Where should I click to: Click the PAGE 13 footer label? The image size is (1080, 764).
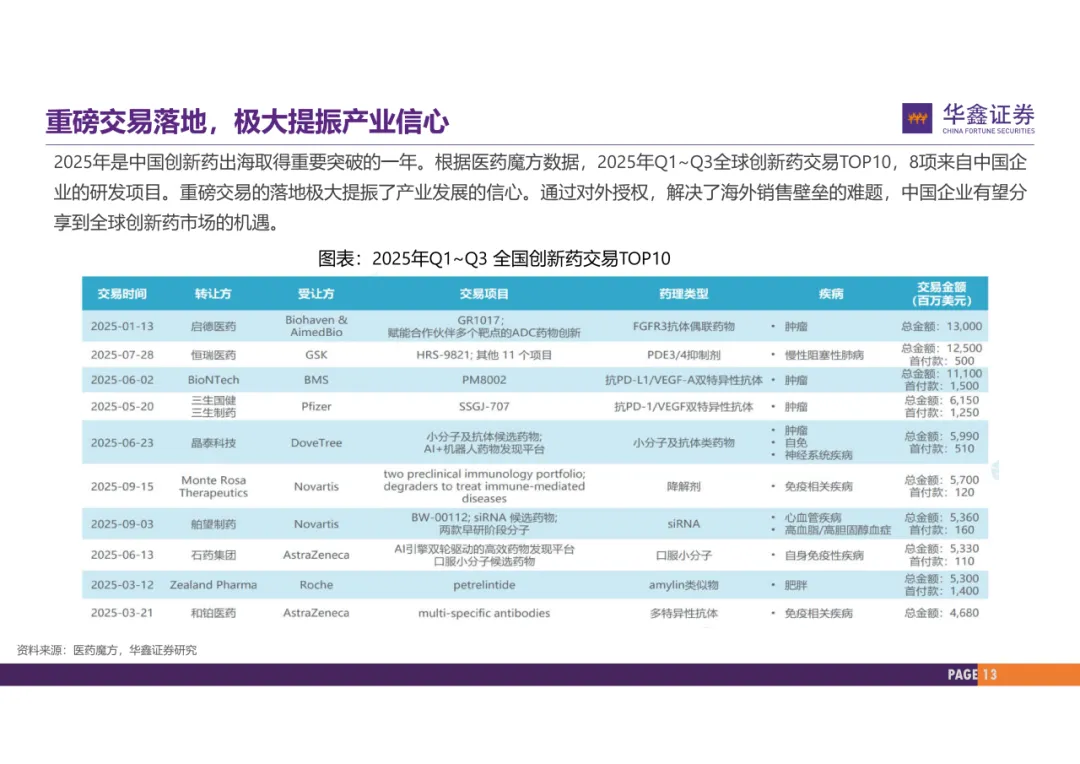972,674
